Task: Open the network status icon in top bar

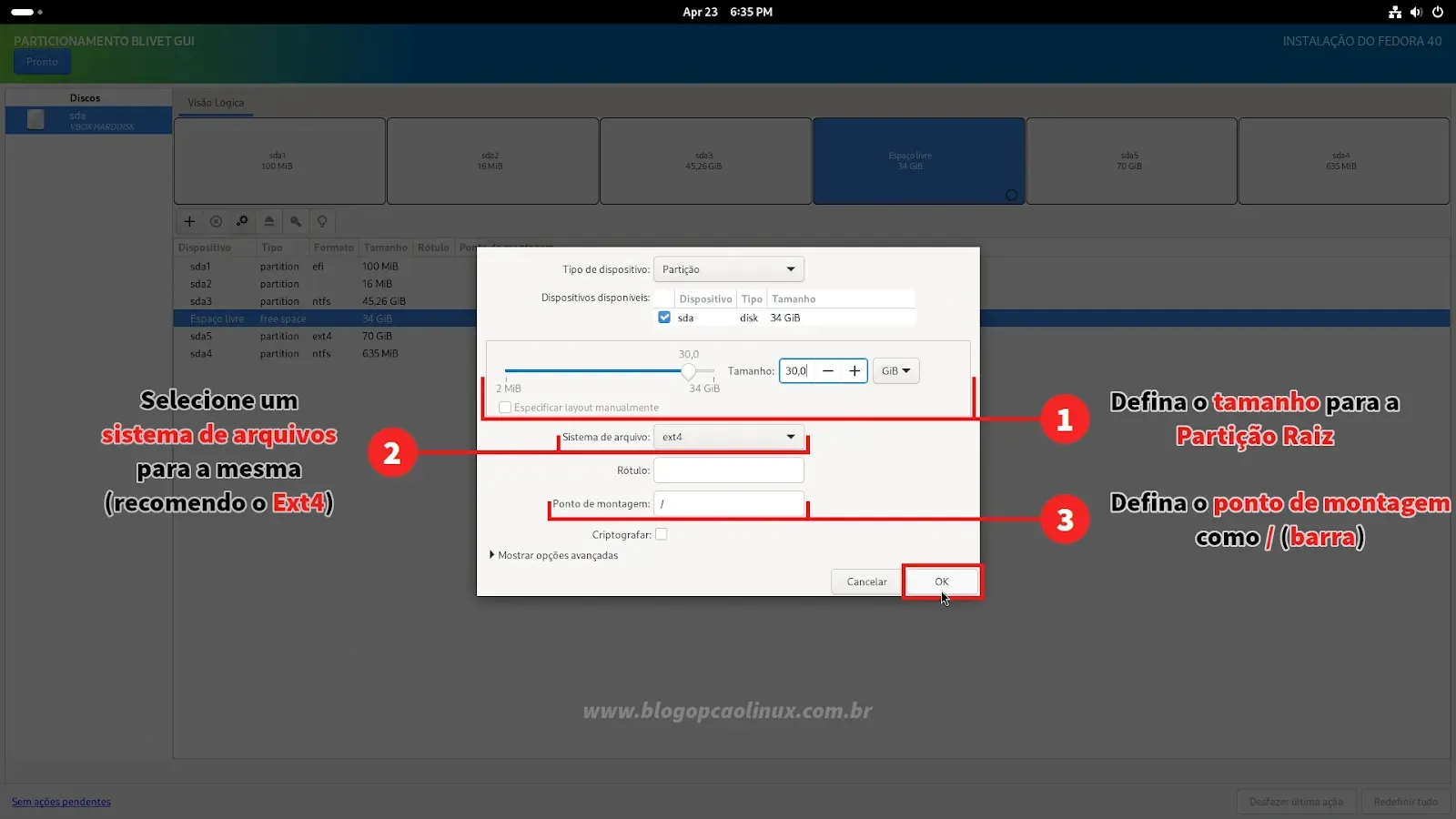Action: [1394, 12]
